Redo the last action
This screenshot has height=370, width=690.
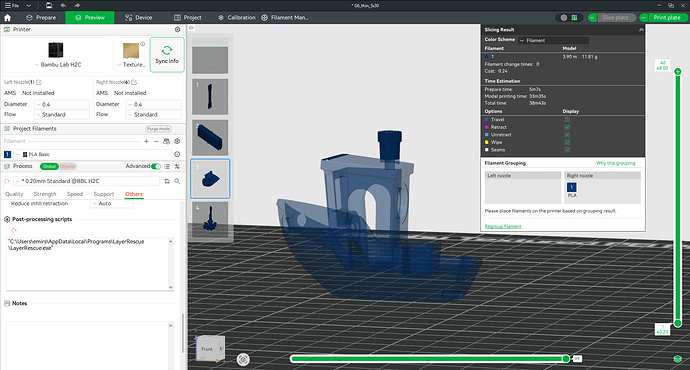click(77, 5)
